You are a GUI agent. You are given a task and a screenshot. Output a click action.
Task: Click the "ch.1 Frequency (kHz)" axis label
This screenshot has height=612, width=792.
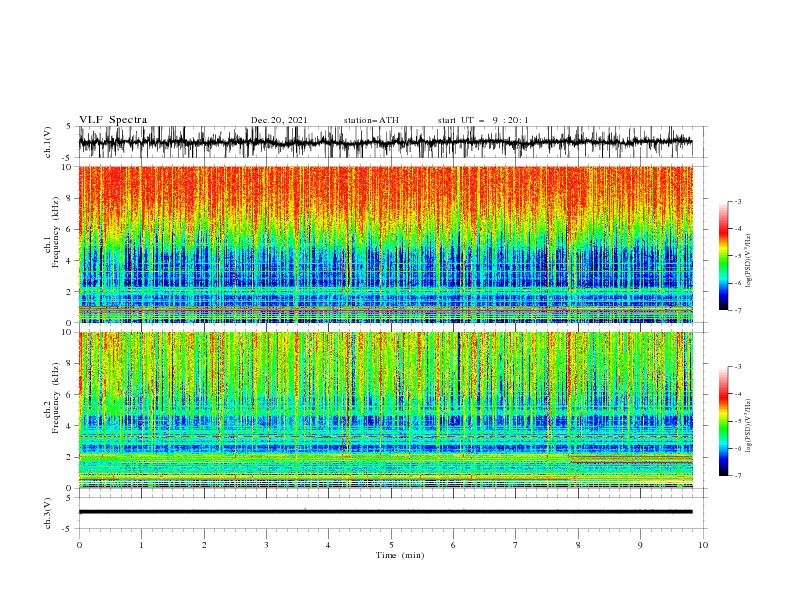(x=53, y=230)
